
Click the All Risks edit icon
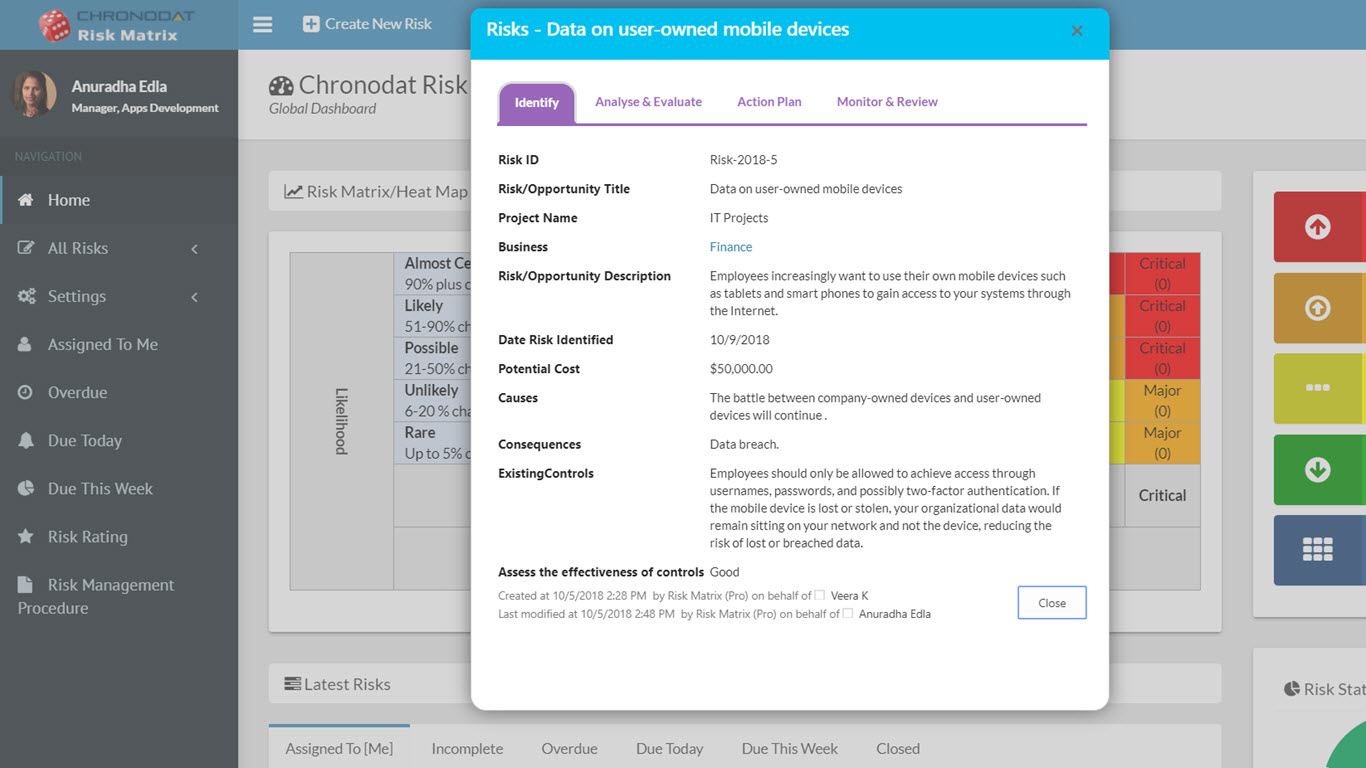click(x=26, y=248)
